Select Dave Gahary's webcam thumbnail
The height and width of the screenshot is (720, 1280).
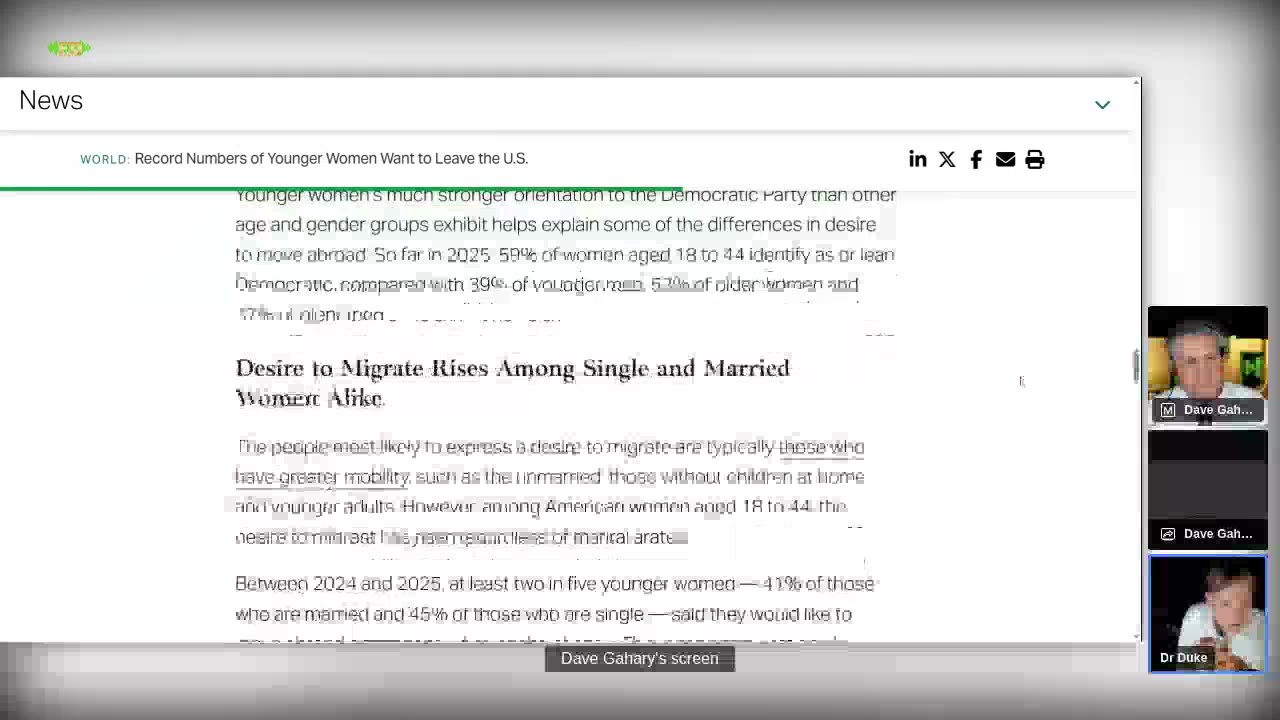tap(1208, 364)
